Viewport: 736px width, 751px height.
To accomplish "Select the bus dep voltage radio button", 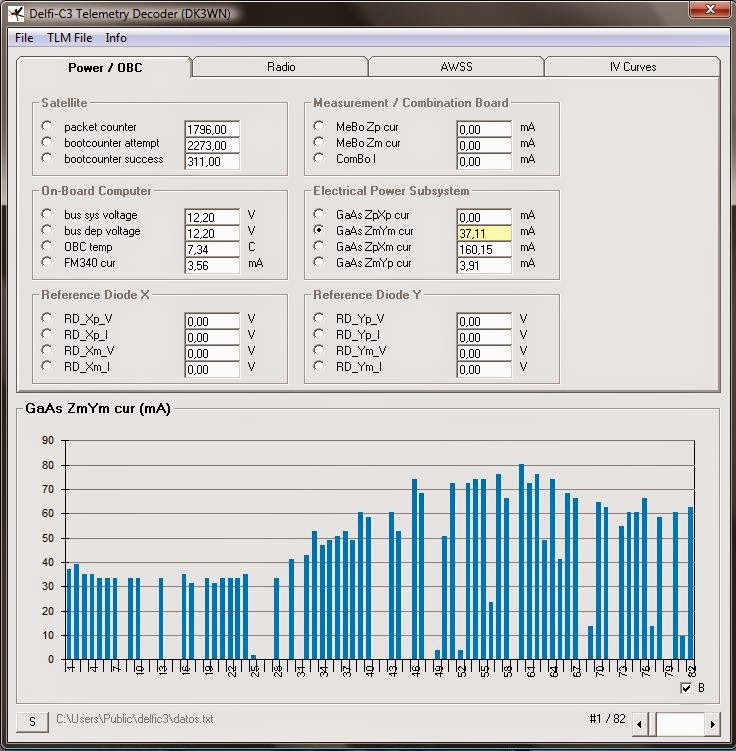I will pyautogui.click(x=47, y=230).
